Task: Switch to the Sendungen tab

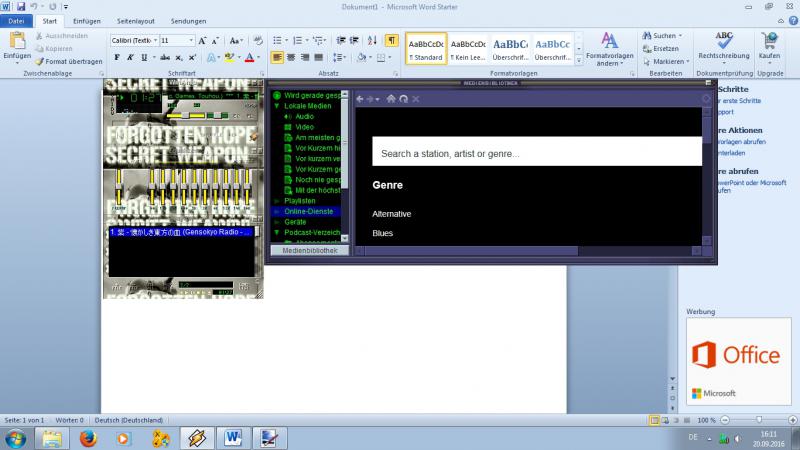Action: point(188,21)
